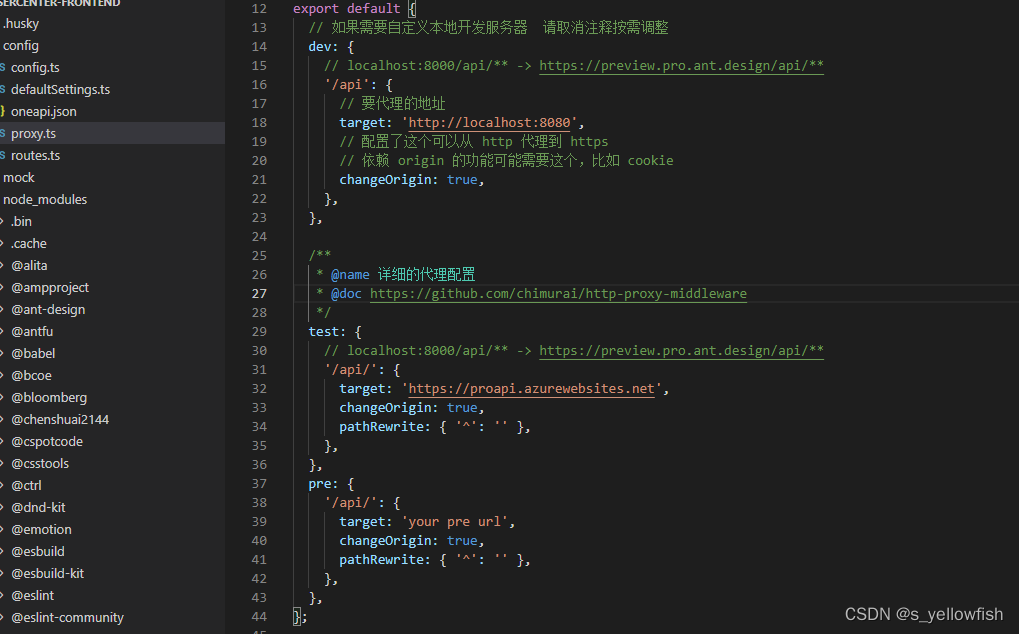This screenshot has width=1019, height=634.
Task: Expand the @alita folder
Action: [x=29, y=266]
